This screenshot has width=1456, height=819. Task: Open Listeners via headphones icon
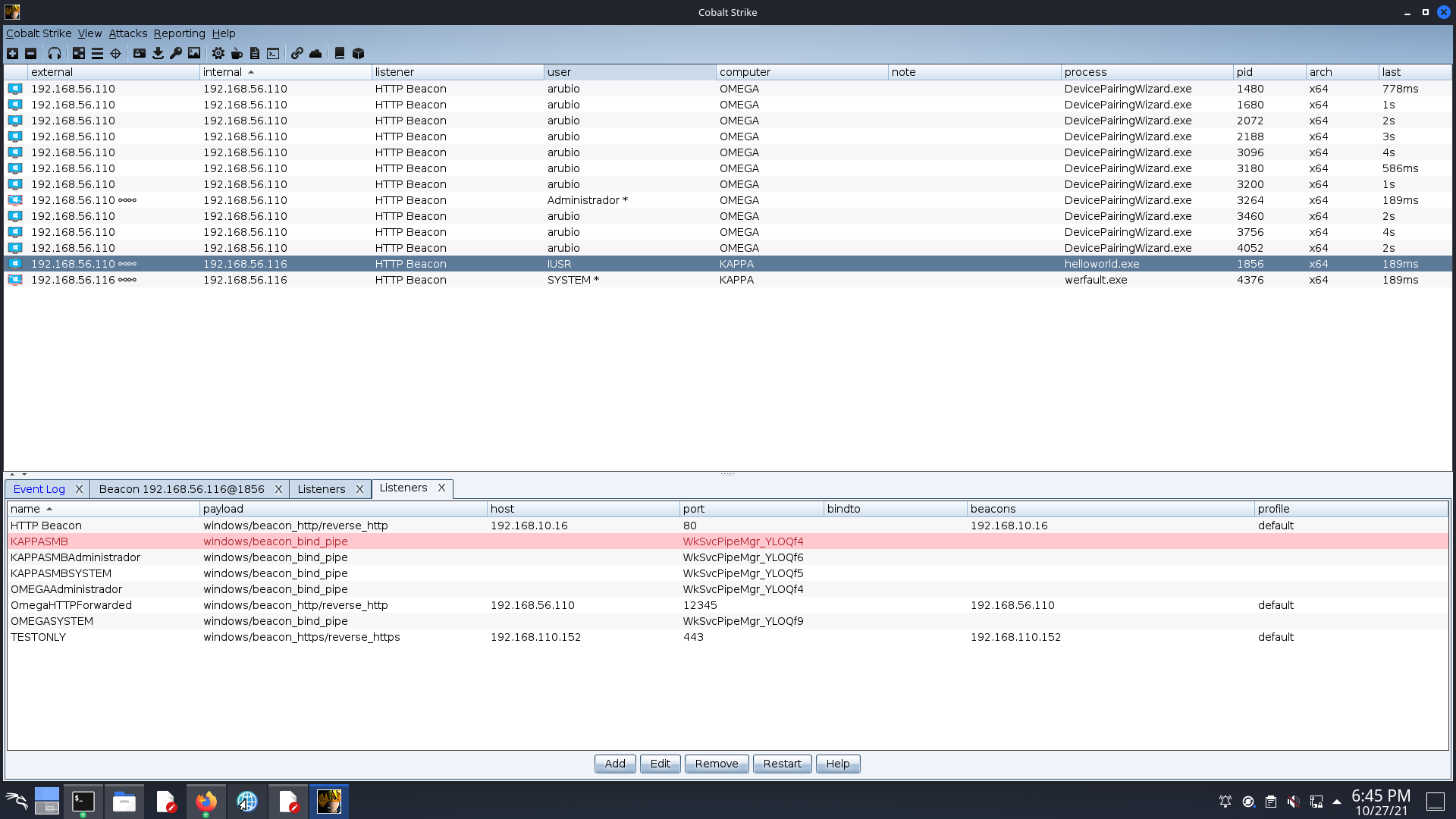pos(55,53)
